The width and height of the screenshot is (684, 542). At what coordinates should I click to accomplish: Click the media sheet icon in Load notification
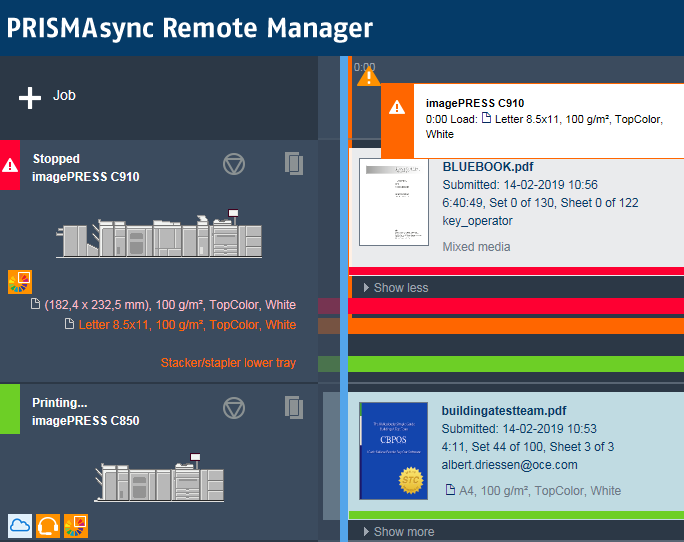pos(486,118)
